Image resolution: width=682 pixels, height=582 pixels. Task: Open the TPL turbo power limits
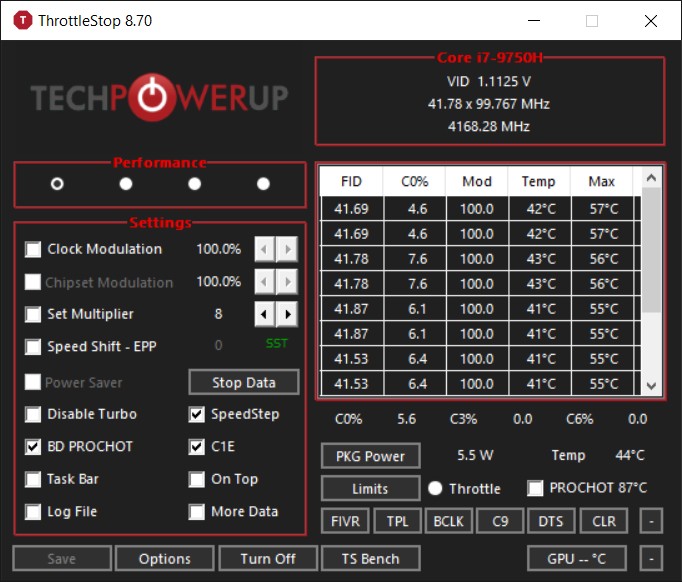point(398,521)
